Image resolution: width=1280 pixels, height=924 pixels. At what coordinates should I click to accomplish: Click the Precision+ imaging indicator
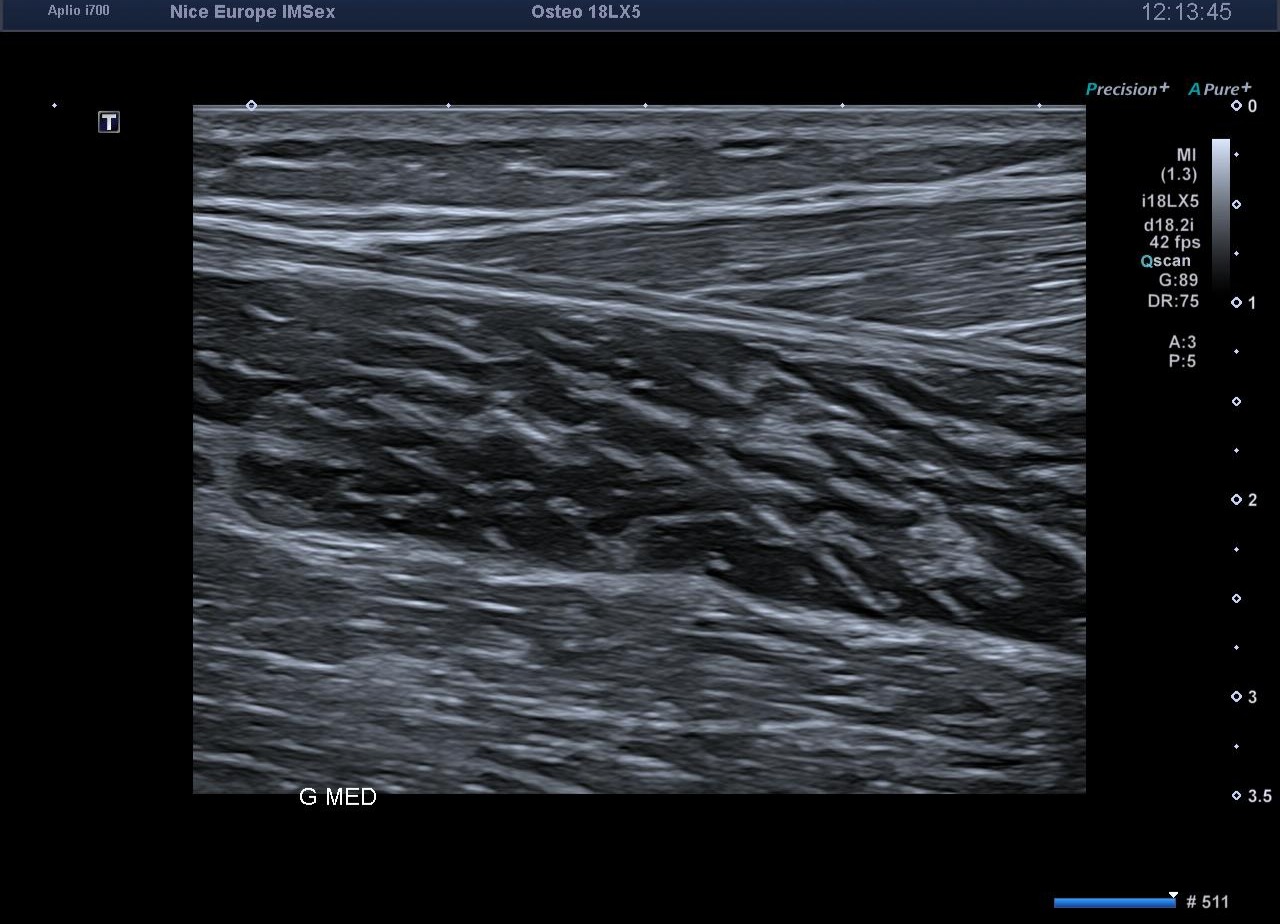click(1127, 89)
